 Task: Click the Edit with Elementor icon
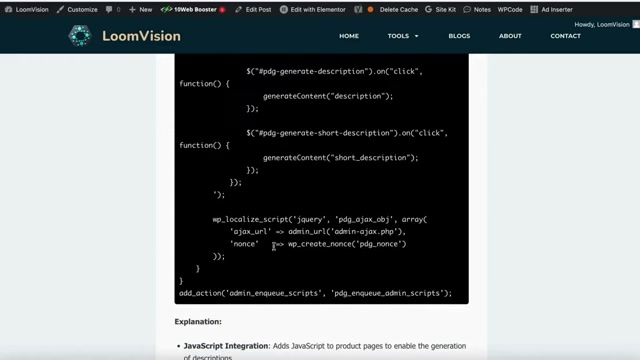(284, 9)
